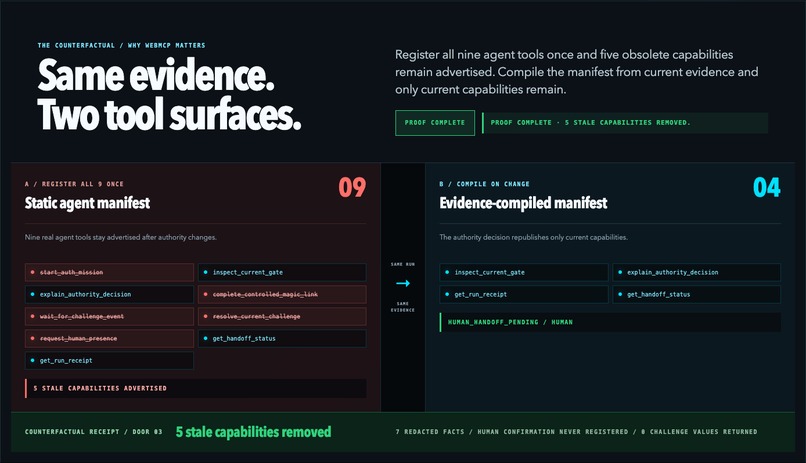
Task: Click struck-through request_human_presence tool
Action: click(x=109, y=339)
